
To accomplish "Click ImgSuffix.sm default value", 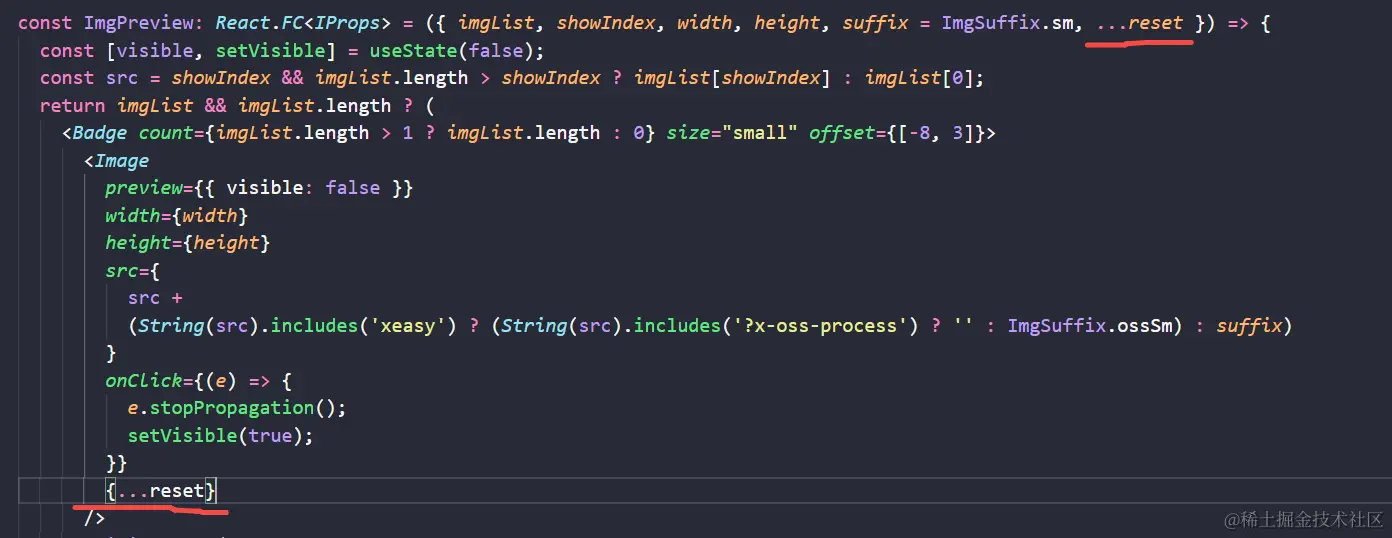I will 1008,22.
